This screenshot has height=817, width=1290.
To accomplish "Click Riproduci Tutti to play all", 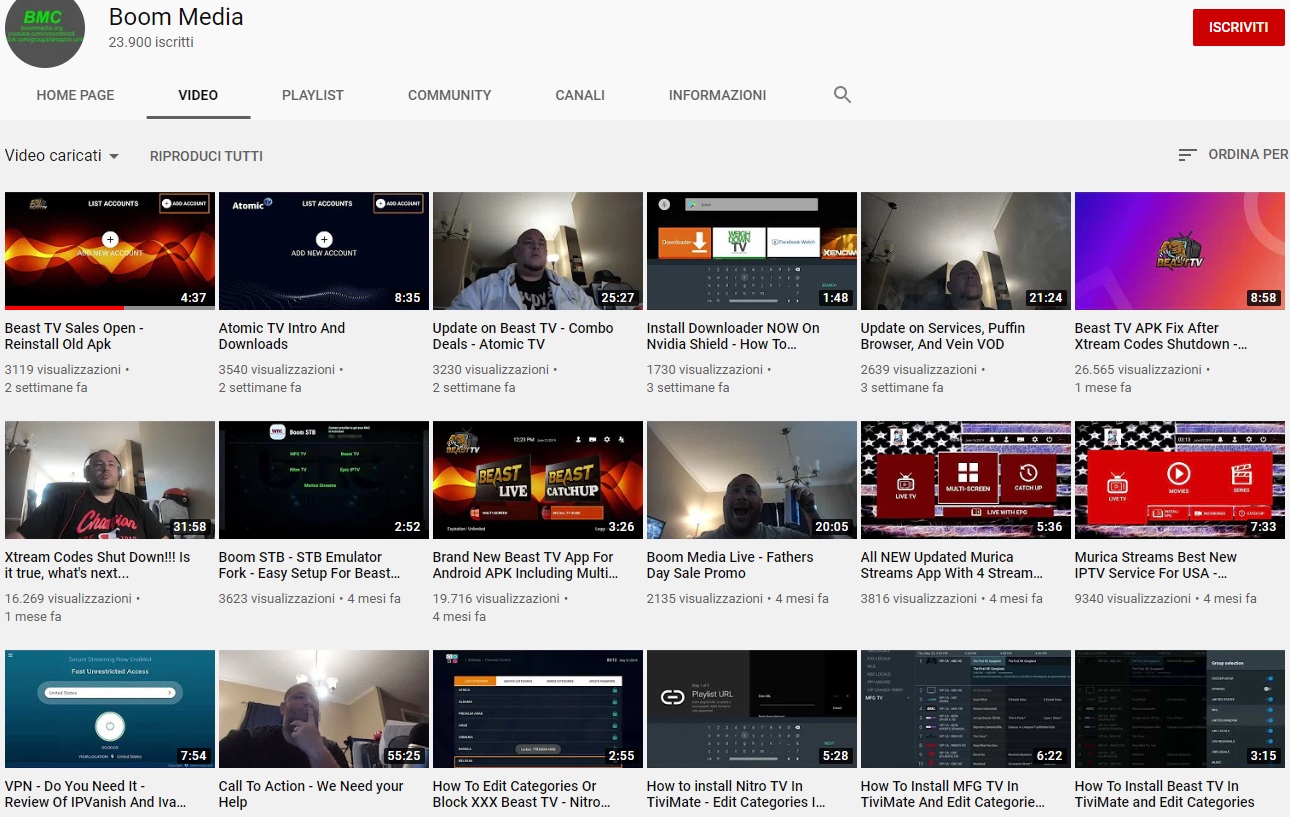I will pyautogui.click(x=206, y=156).
